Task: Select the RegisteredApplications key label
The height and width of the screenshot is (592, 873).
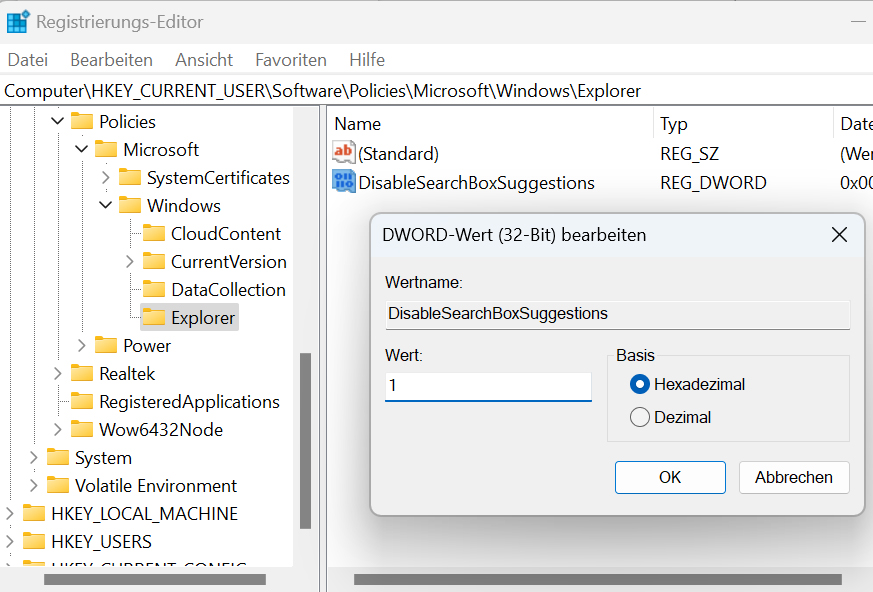Action: click(x=189, y=402)
